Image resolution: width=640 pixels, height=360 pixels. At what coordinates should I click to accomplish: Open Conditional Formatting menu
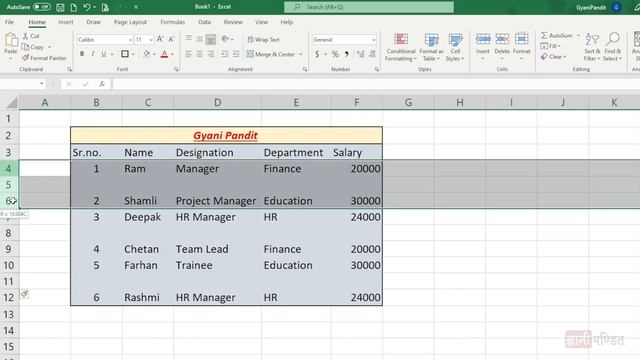(400, 47)
